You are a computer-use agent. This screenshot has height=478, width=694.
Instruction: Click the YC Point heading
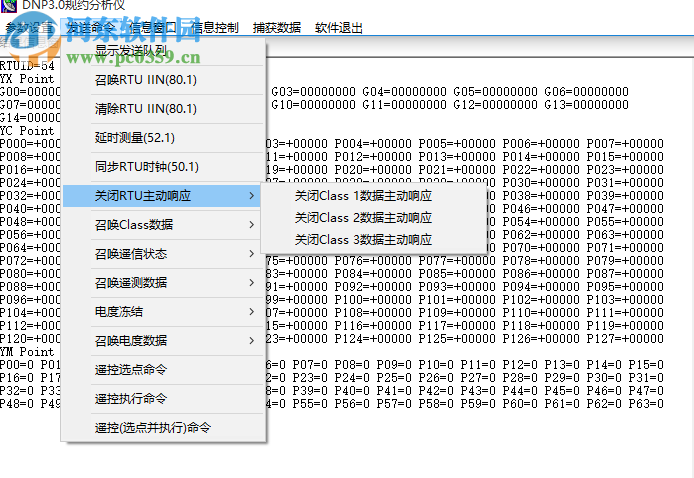(x=27, y=131)
